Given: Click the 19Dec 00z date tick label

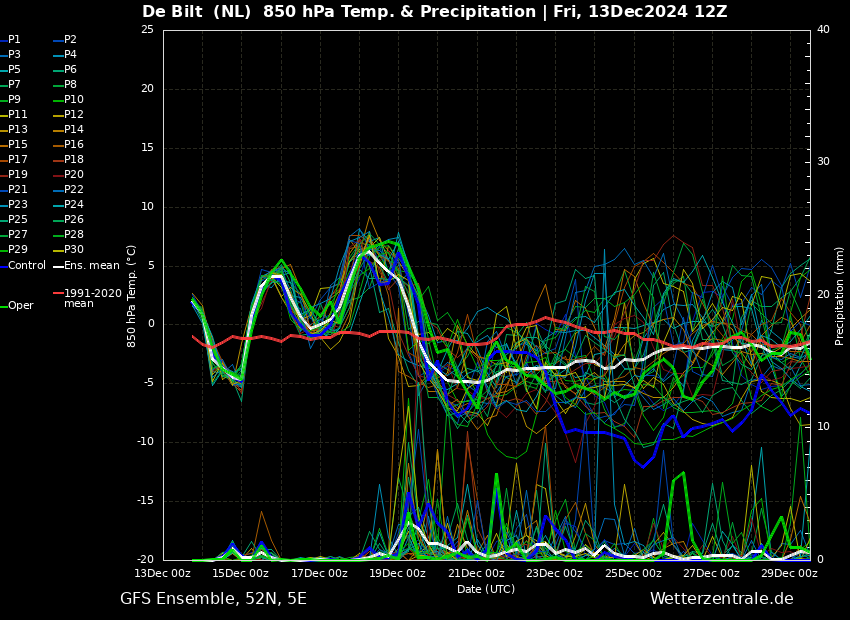Looking at the screenshot, I should 398,573.
